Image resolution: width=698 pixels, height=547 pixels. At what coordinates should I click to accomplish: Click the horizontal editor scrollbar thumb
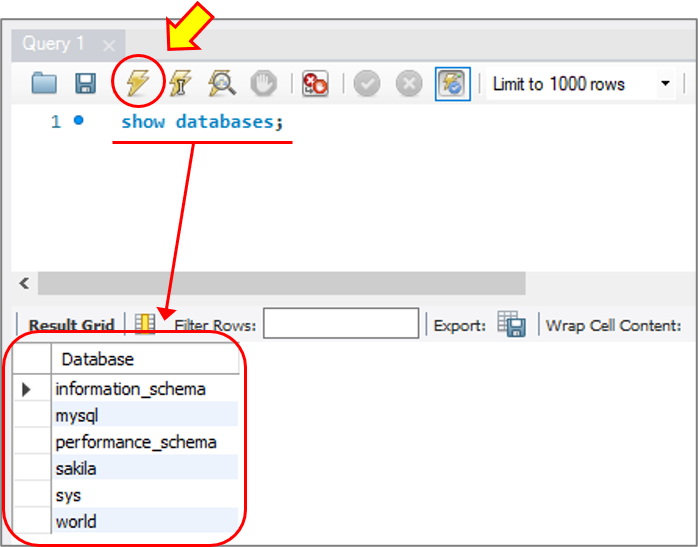coord(281,283)
